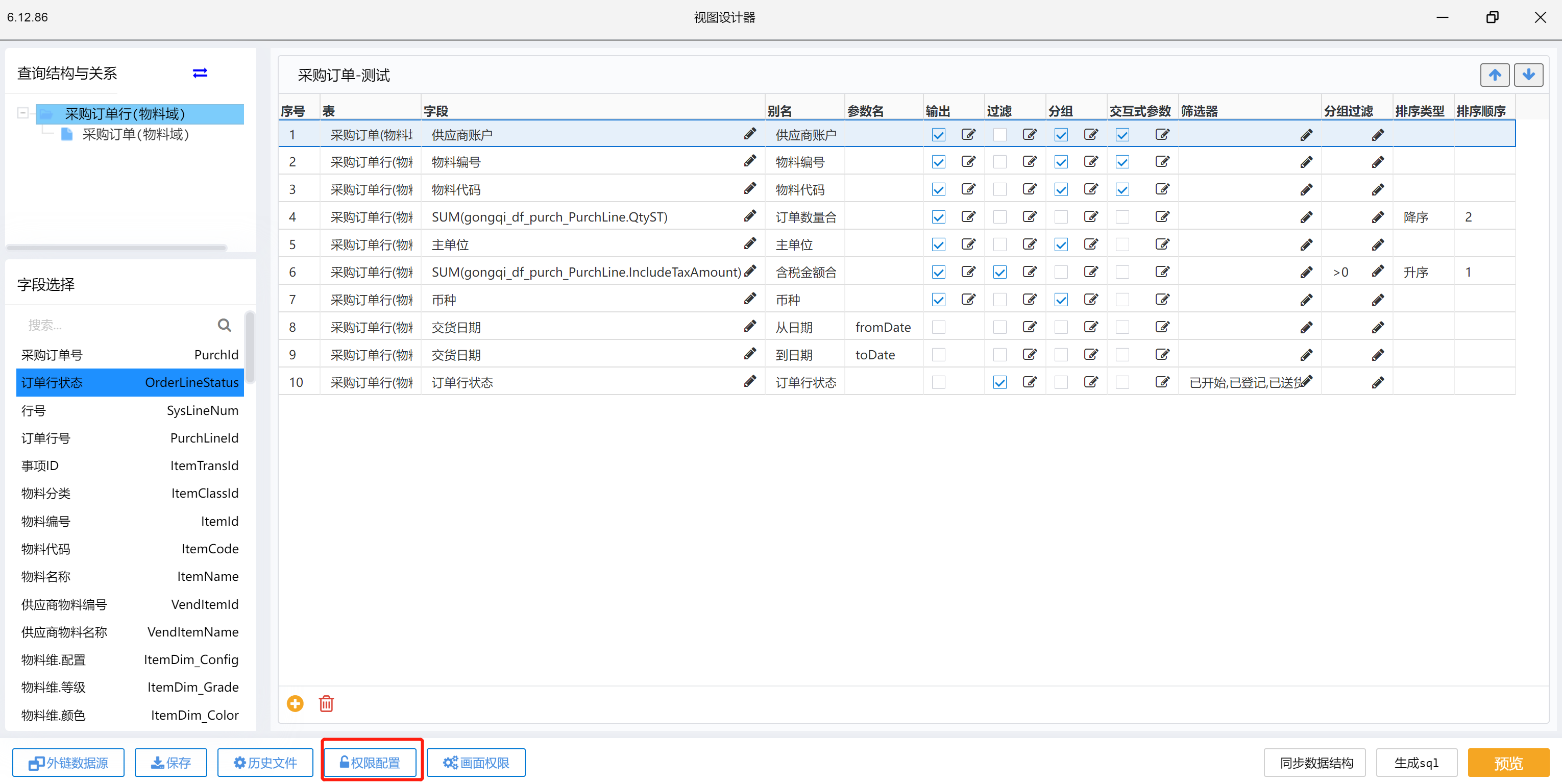Screen dimensions: 1562x784
Task: Uncheck filter checkbox for 含税金额合 row
Action: click(x=1000, y=272)
